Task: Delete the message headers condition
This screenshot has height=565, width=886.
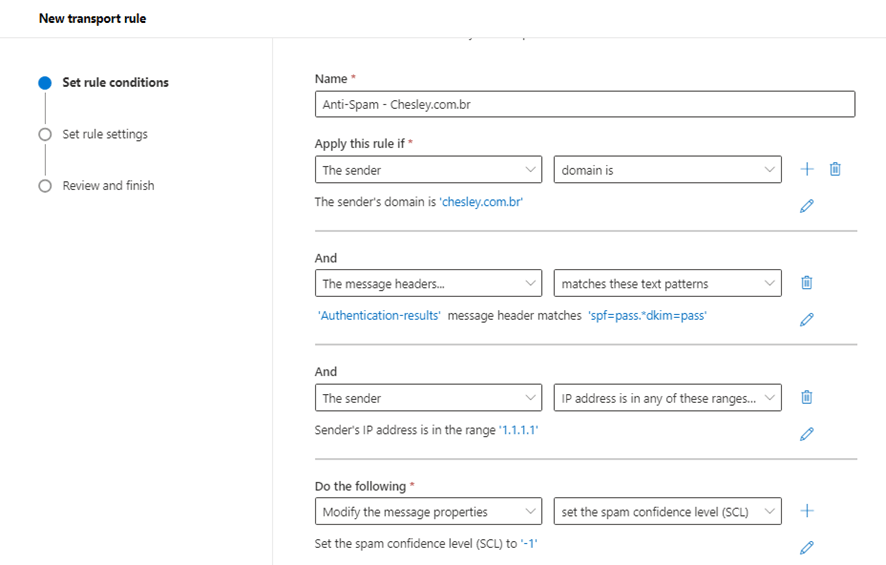Action: [807, 283]
